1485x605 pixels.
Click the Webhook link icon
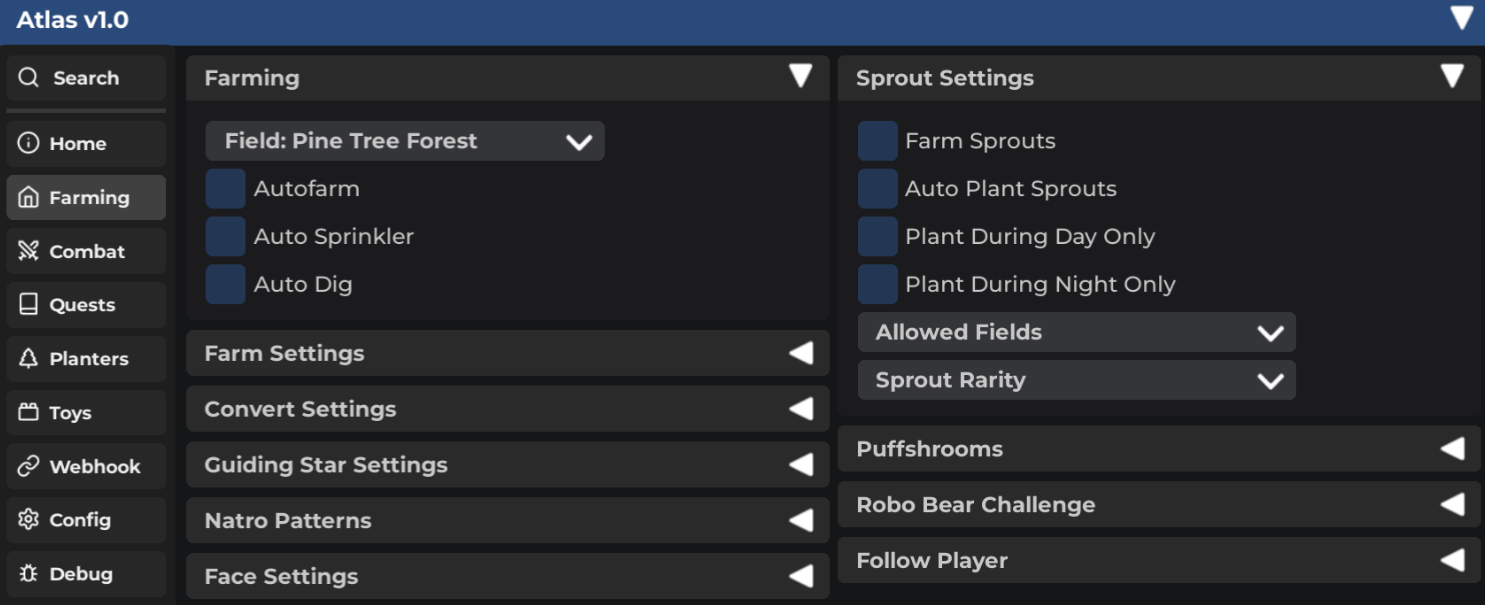click(29, 467)
